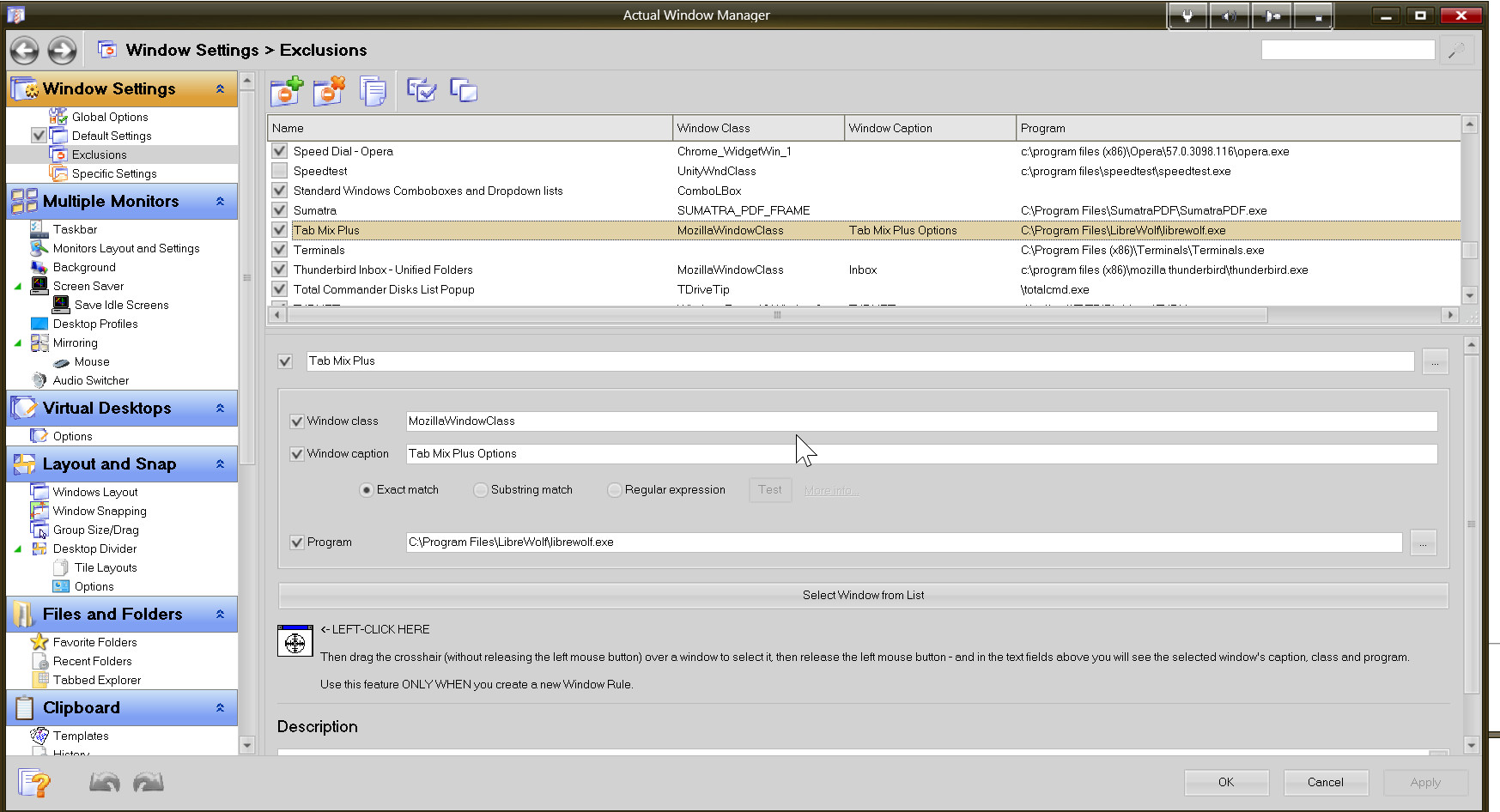Click the search magnifier icon
The image size is (1500, 812).
tap(1456, 52)
